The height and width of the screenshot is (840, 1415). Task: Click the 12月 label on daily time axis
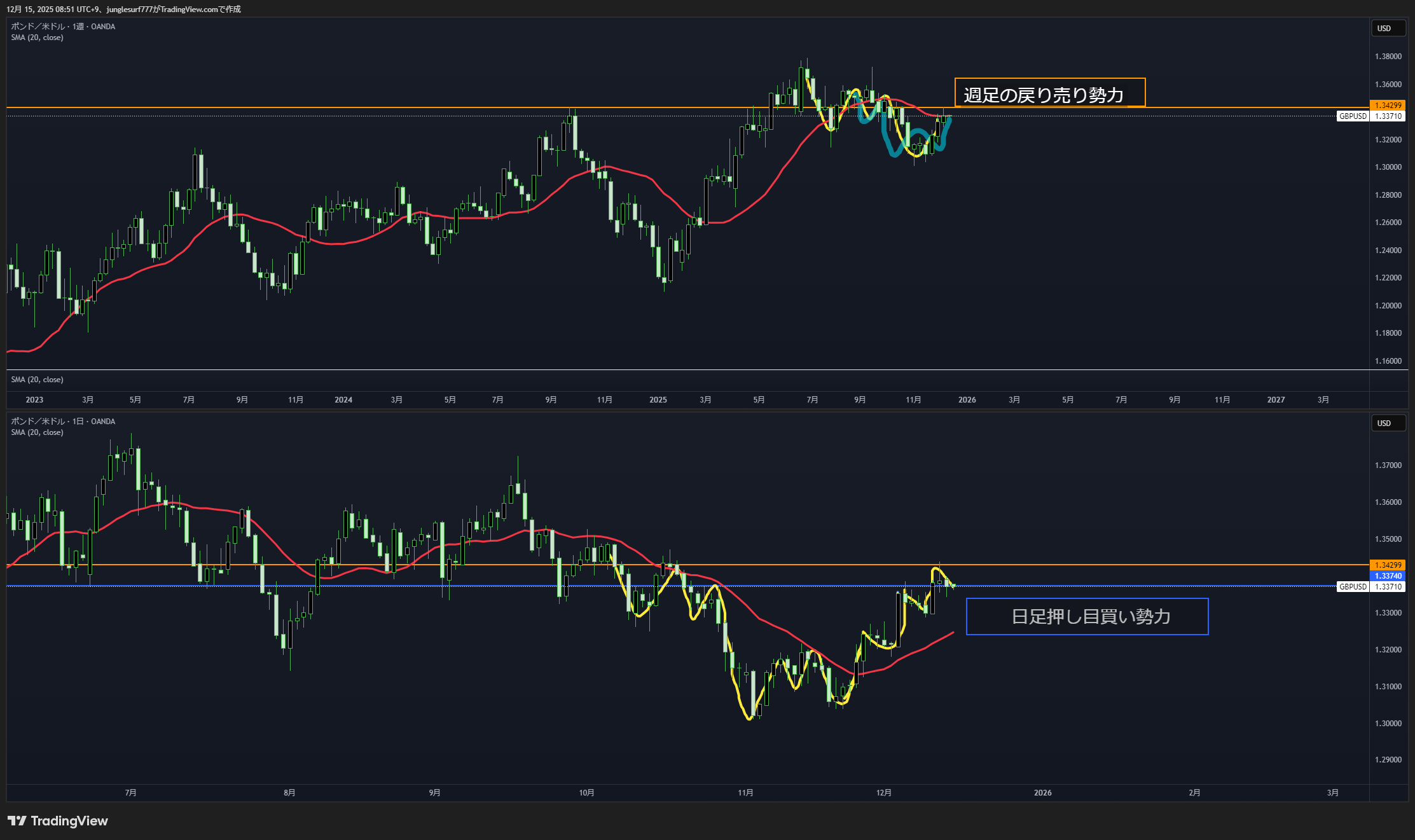pos(883,793)
